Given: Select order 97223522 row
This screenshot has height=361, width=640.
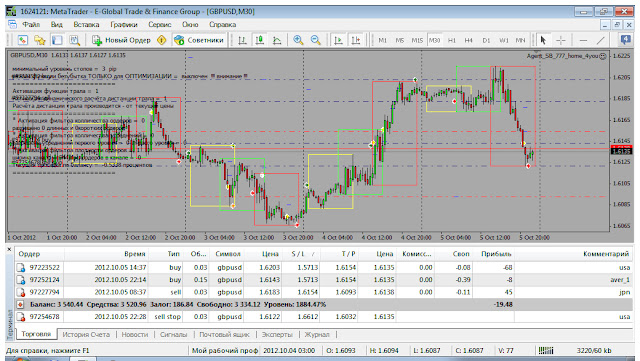Looking at the screenshot, I should [324, 267].
